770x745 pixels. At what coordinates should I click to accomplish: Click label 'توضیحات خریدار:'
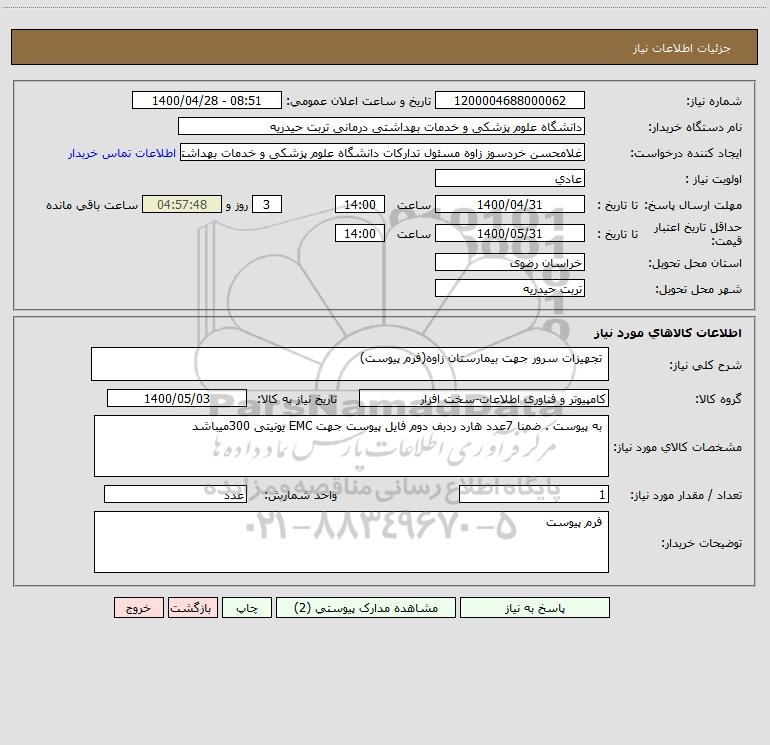tap(702, 543)
